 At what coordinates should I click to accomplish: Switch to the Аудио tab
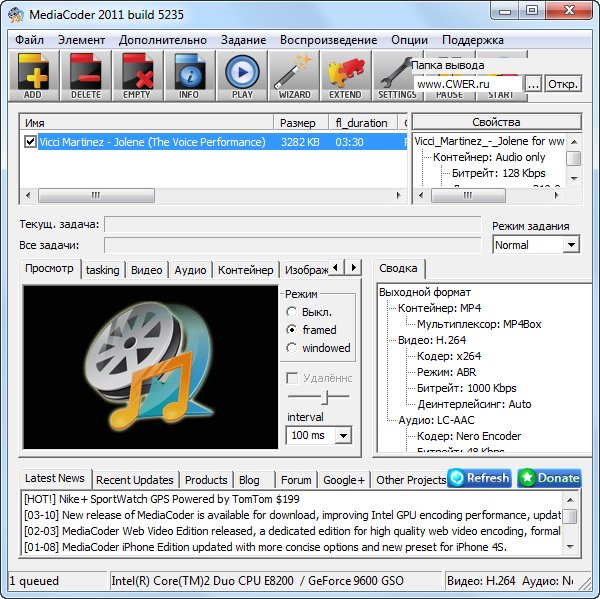[x=190, y=270]
